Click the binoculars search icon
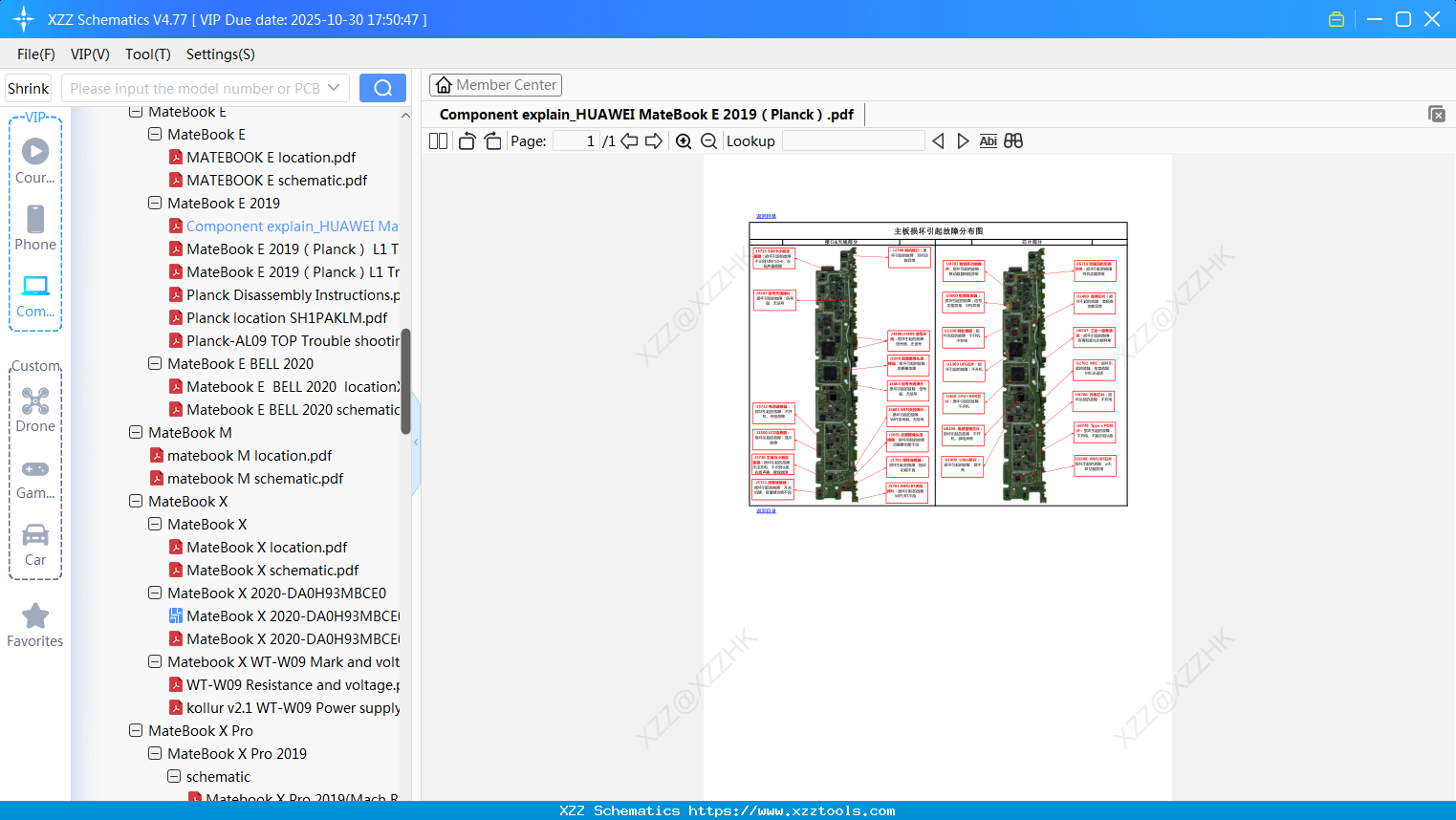 pos(1013,140)
